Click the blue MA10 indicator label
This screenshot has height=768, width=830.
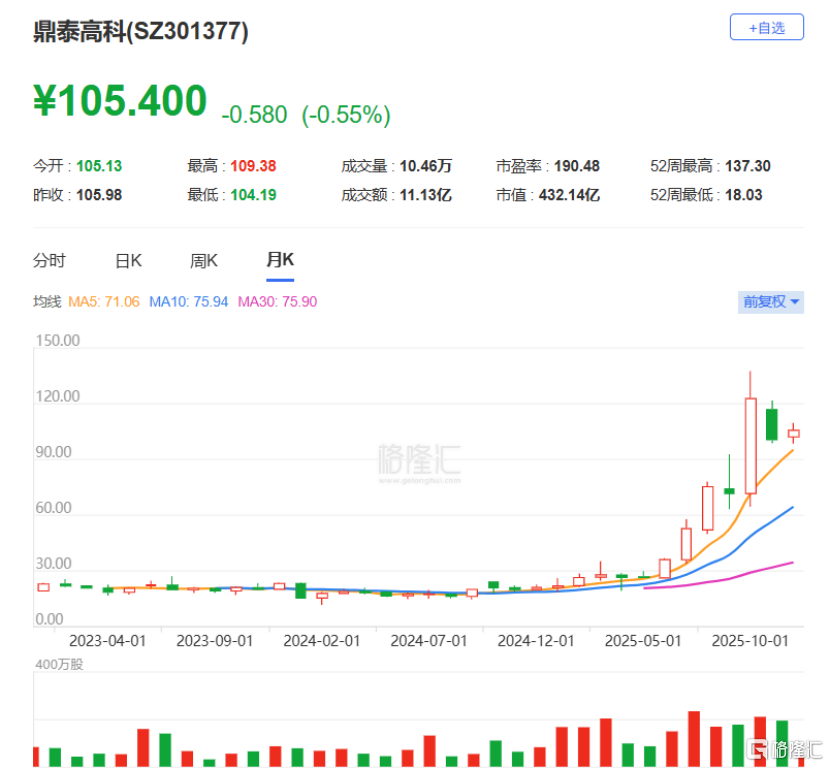coord(188,301)
